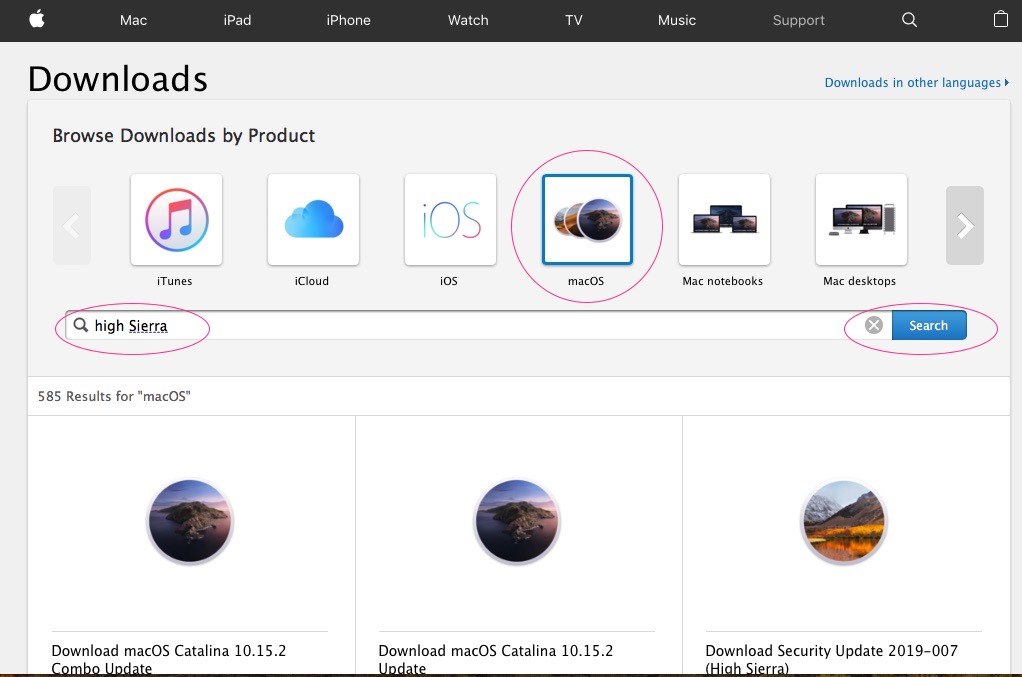Show next products with right arrow
Screen dimensions: 1022x677
pos(965,225)
